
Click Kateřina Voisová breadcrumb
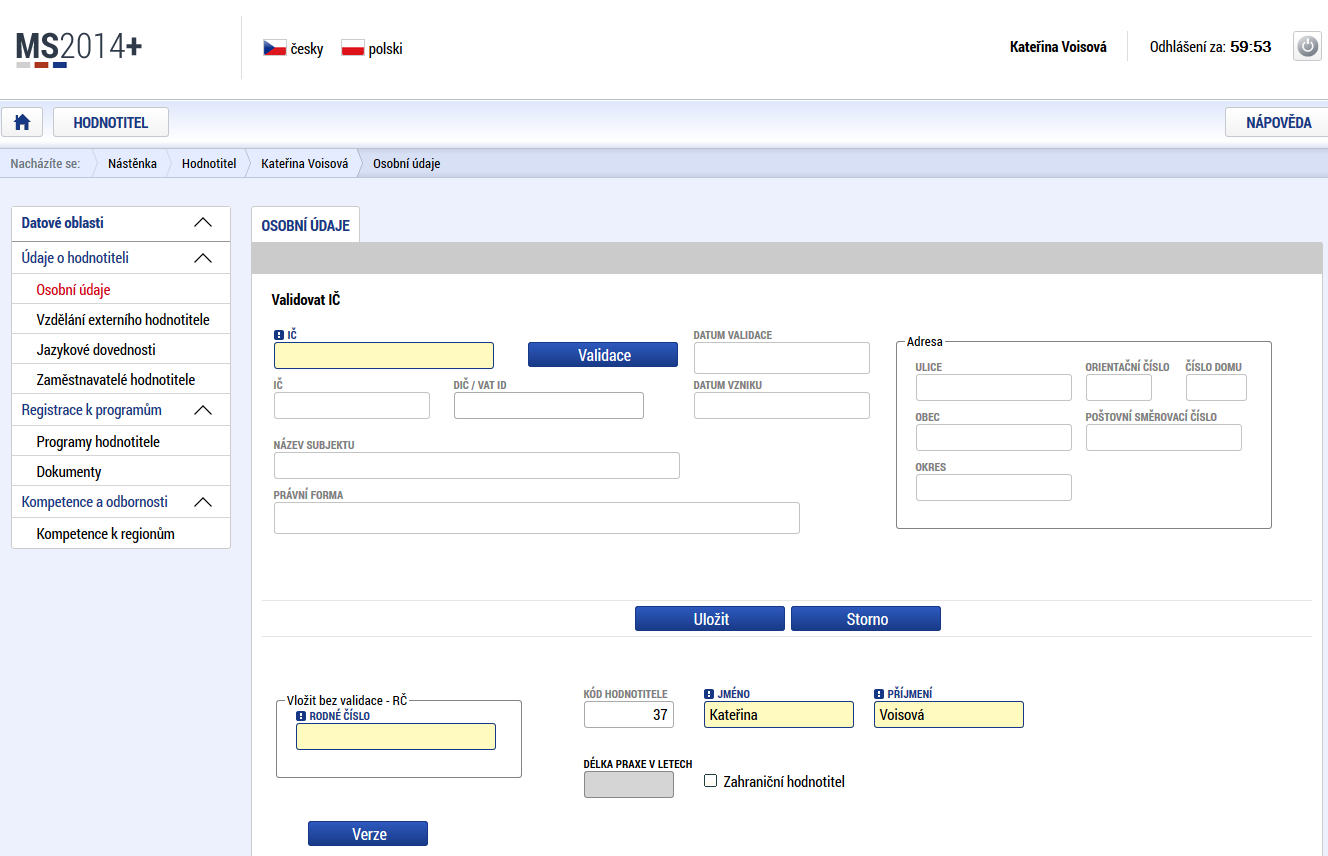click(305, 164)
